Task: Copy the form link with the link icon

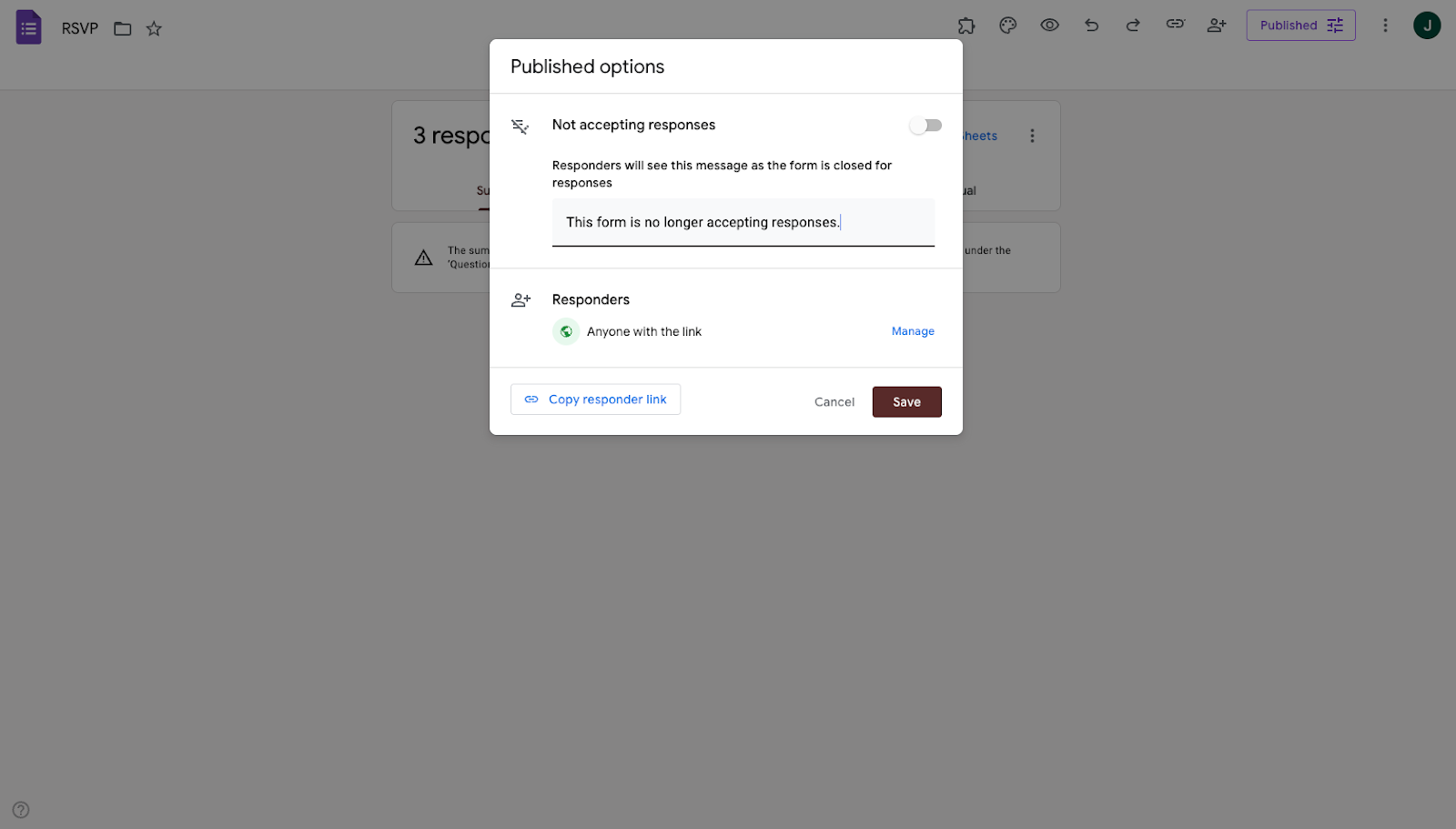Action: click(x=1174, y=25)
